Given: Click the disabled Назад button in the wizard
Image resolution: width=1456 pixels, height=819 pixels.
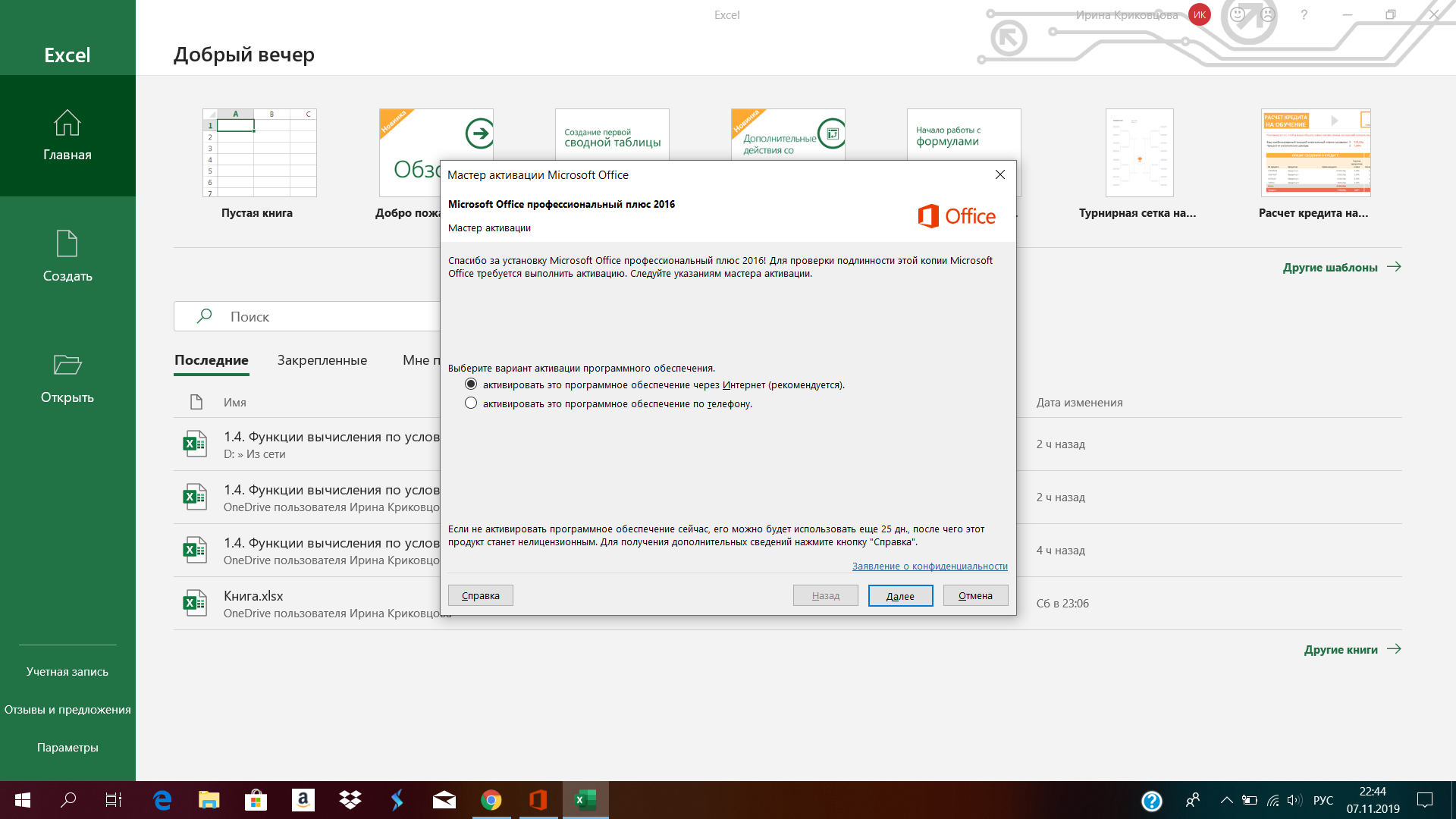Looking at the screenshot, I should coord(826,595).
